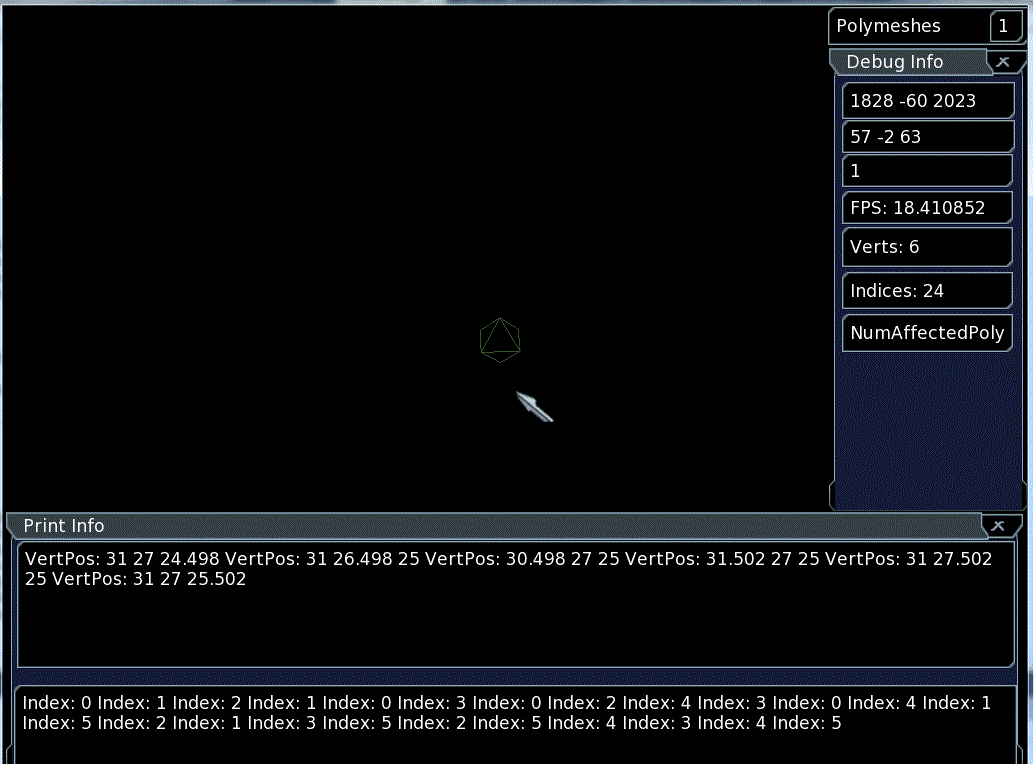1034x764 pixels.
Task: Click the Indices: 24 counter
Action: [927, 290]
